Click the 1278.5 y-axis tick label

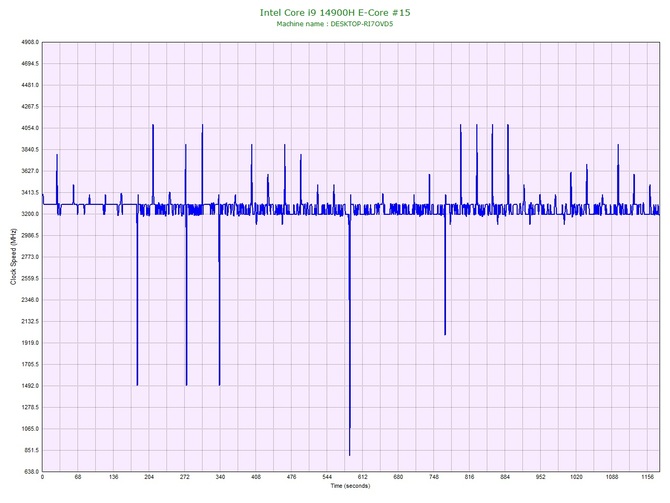30,407
